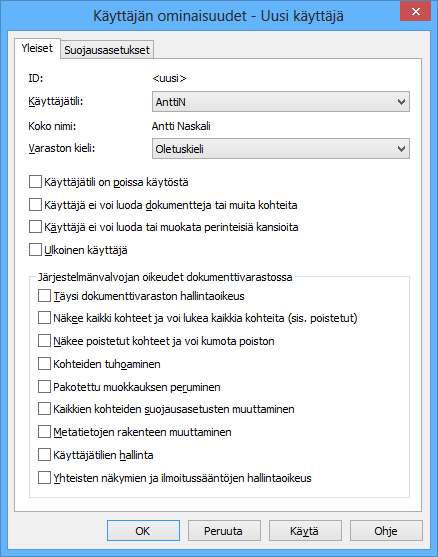The width and height of the screenshot is (438, 557).
Task: Tick 'Käyttäjä ei voi luoda tai muokata perinteisiä kansioita'
Action: click(x=35, y=227)
